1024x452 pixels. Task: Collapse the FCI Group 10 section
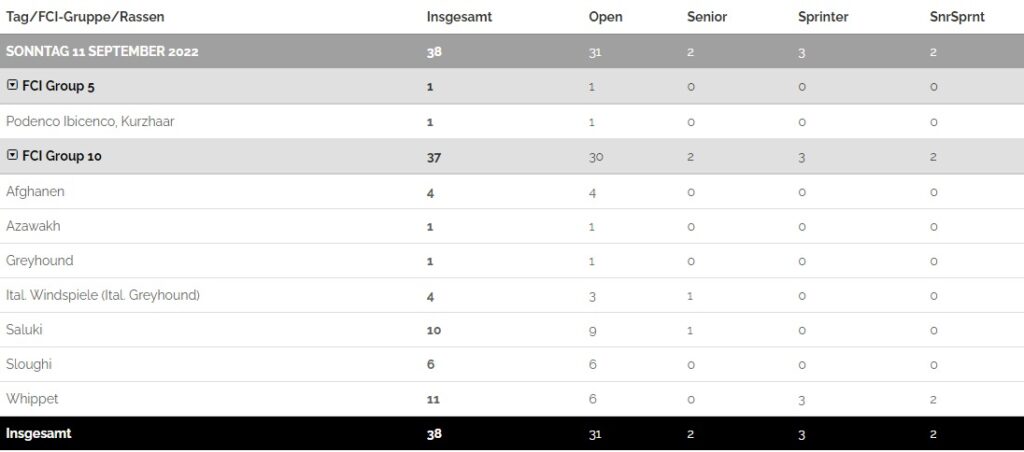[x=12, y=156]
